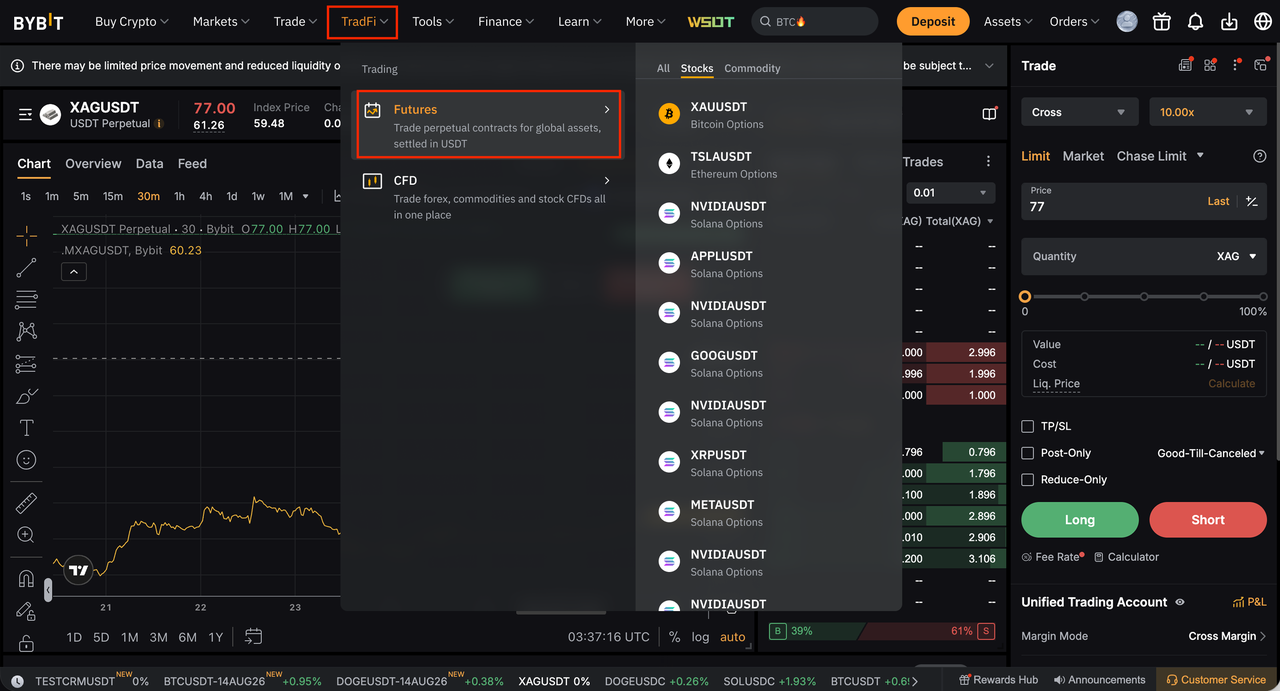The image size is (1280, 691).
Task: Click the order type help question icon
Action: [x=1259, y=156]
